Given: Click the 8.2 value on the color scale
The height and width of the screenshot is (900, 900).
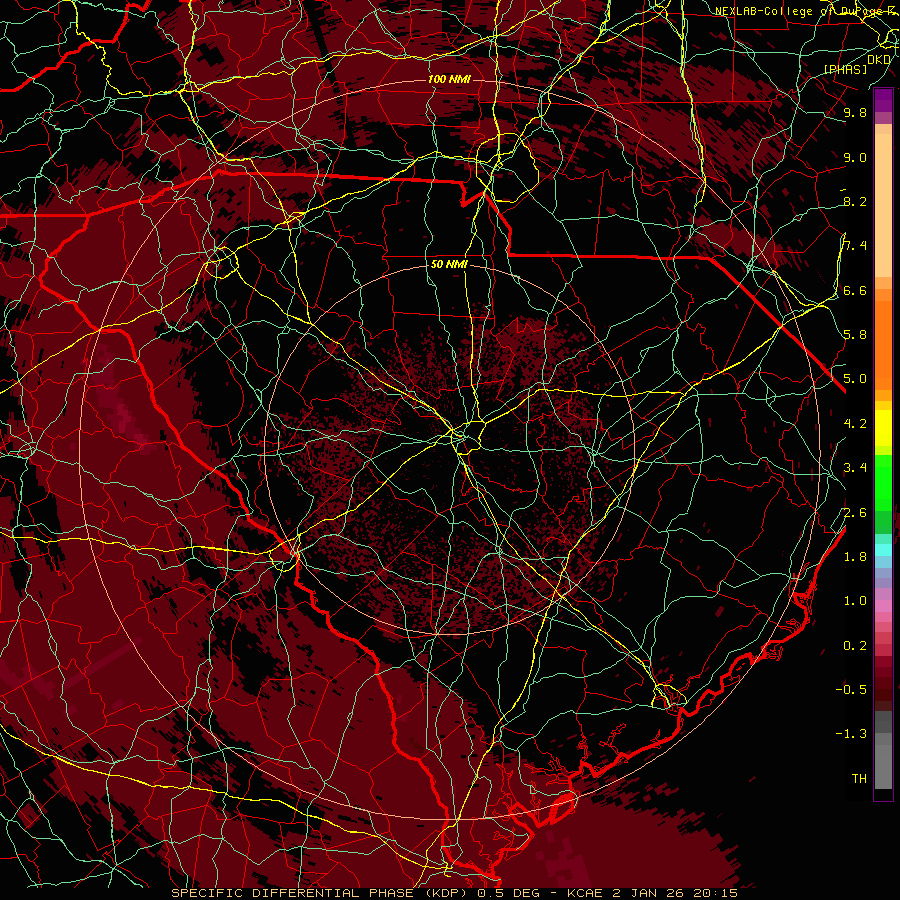Looking at the screenshot, I should (x=855, y=201).
